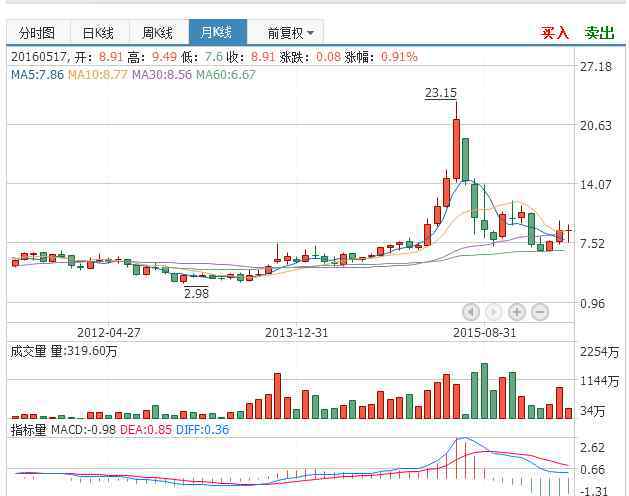Click the 2013-12-31 date label

click(x=296, y=333)
